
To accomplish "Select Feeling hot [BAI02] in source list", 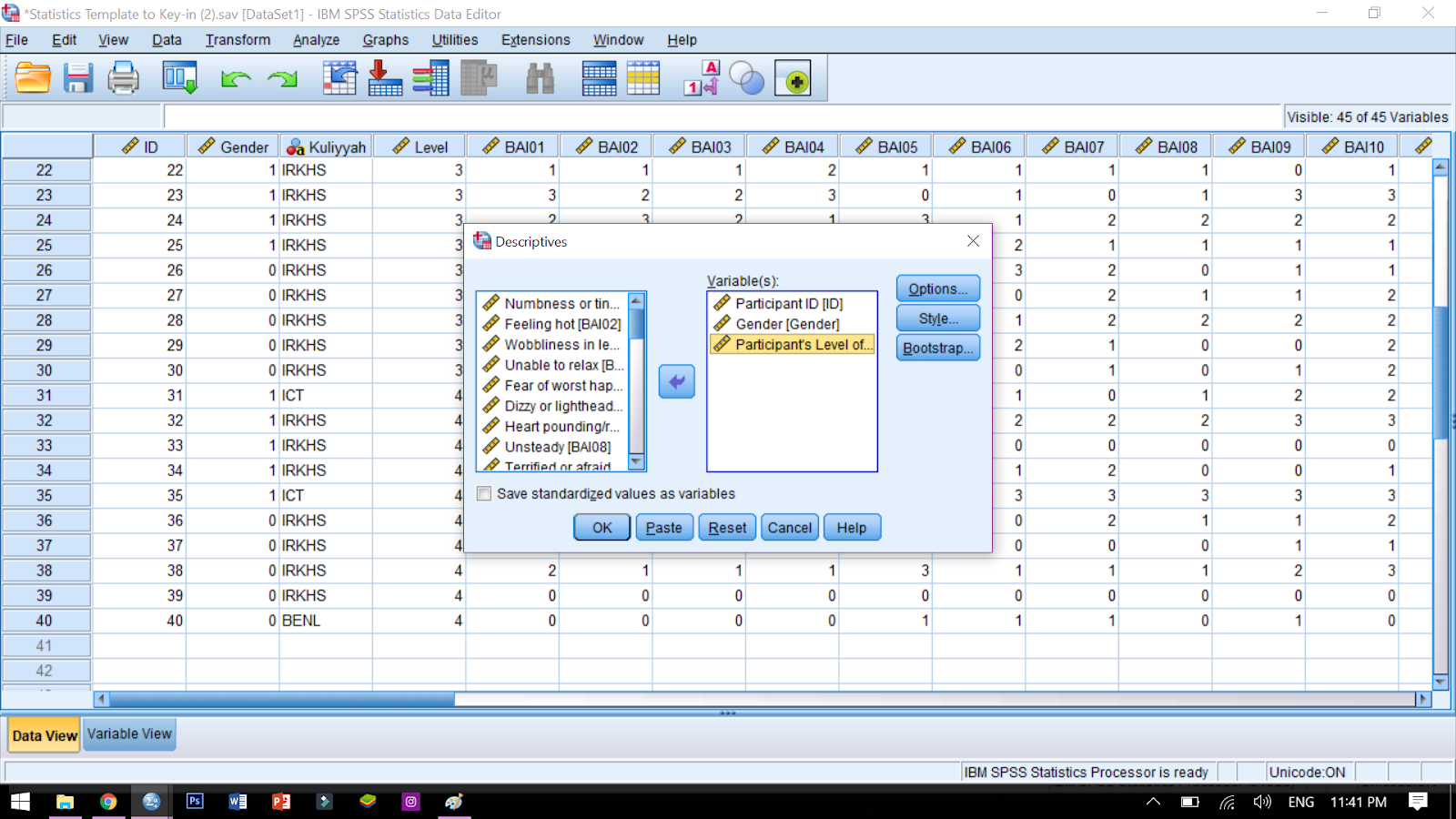I will click(552, 324).
